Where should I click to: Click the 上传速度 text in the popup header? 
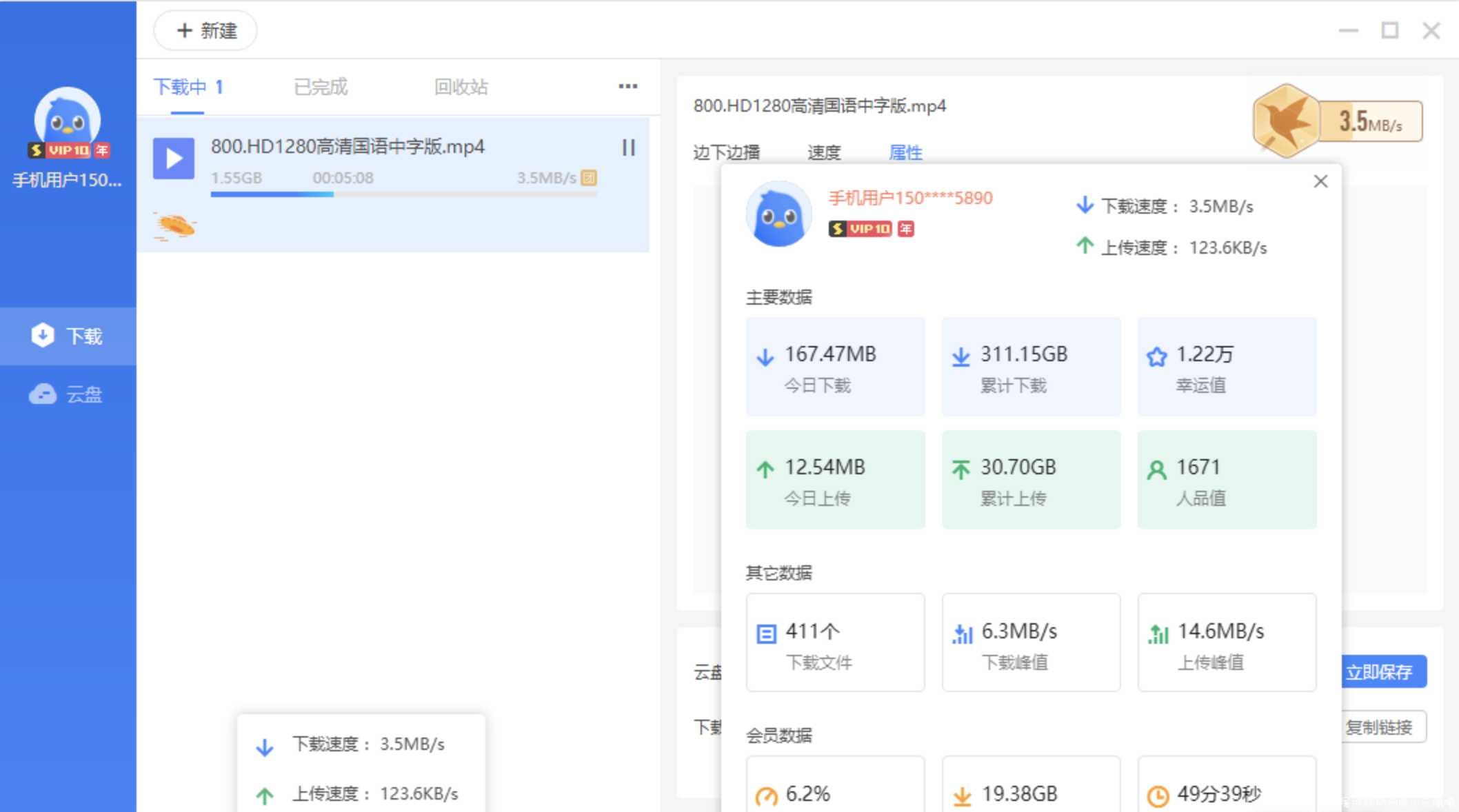(1183, 247)
